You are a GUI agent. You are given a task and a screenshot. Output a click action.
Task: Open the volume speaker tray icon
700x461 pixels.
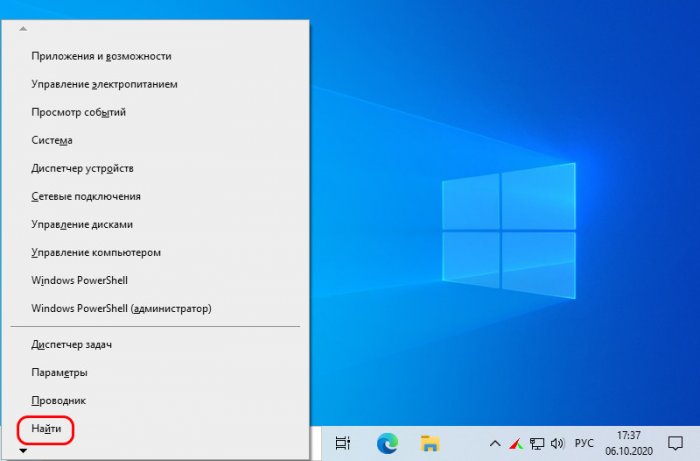pyautogui.click(x=557, y=443)
